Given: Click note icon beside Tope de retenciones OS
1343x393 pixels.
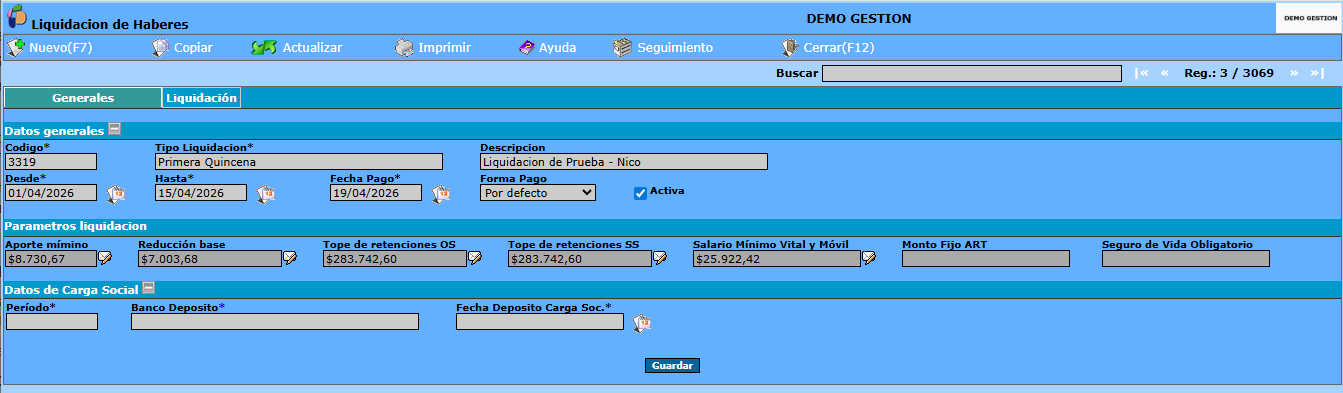Looking at the screenshot, I should tap(475, 258).
